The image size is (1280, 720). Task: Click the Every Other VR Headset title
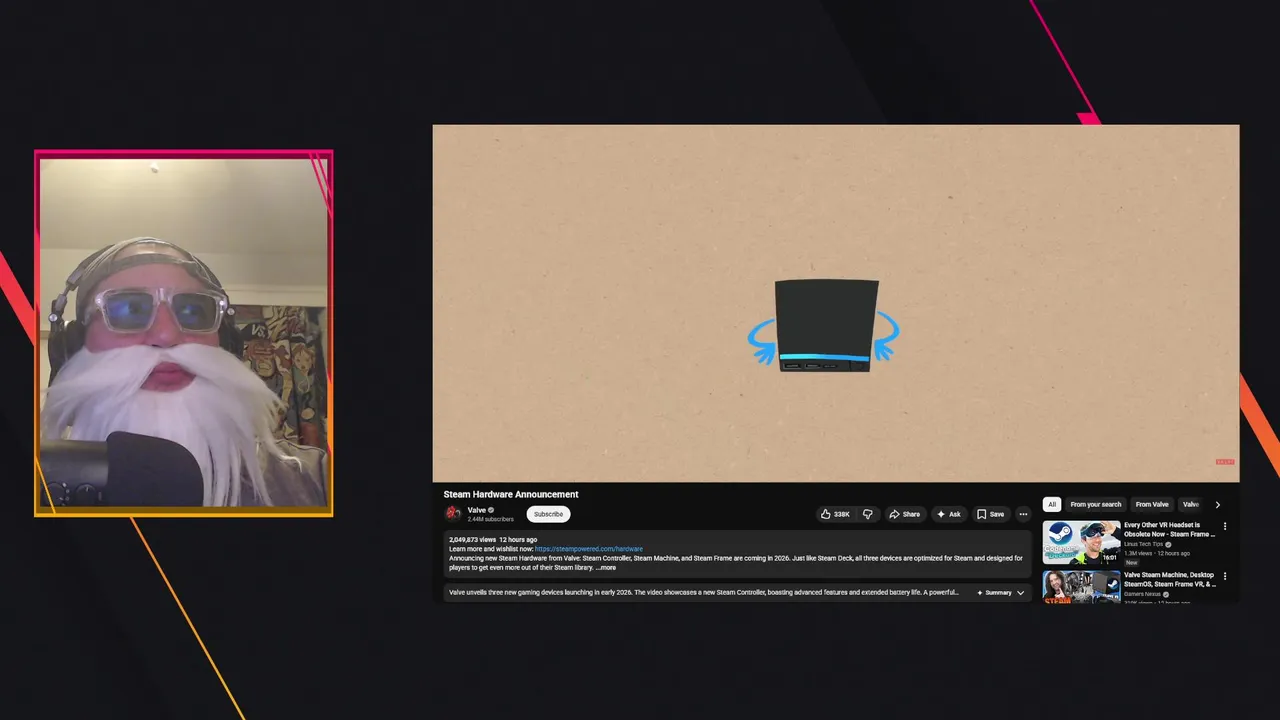(1169, 529)
